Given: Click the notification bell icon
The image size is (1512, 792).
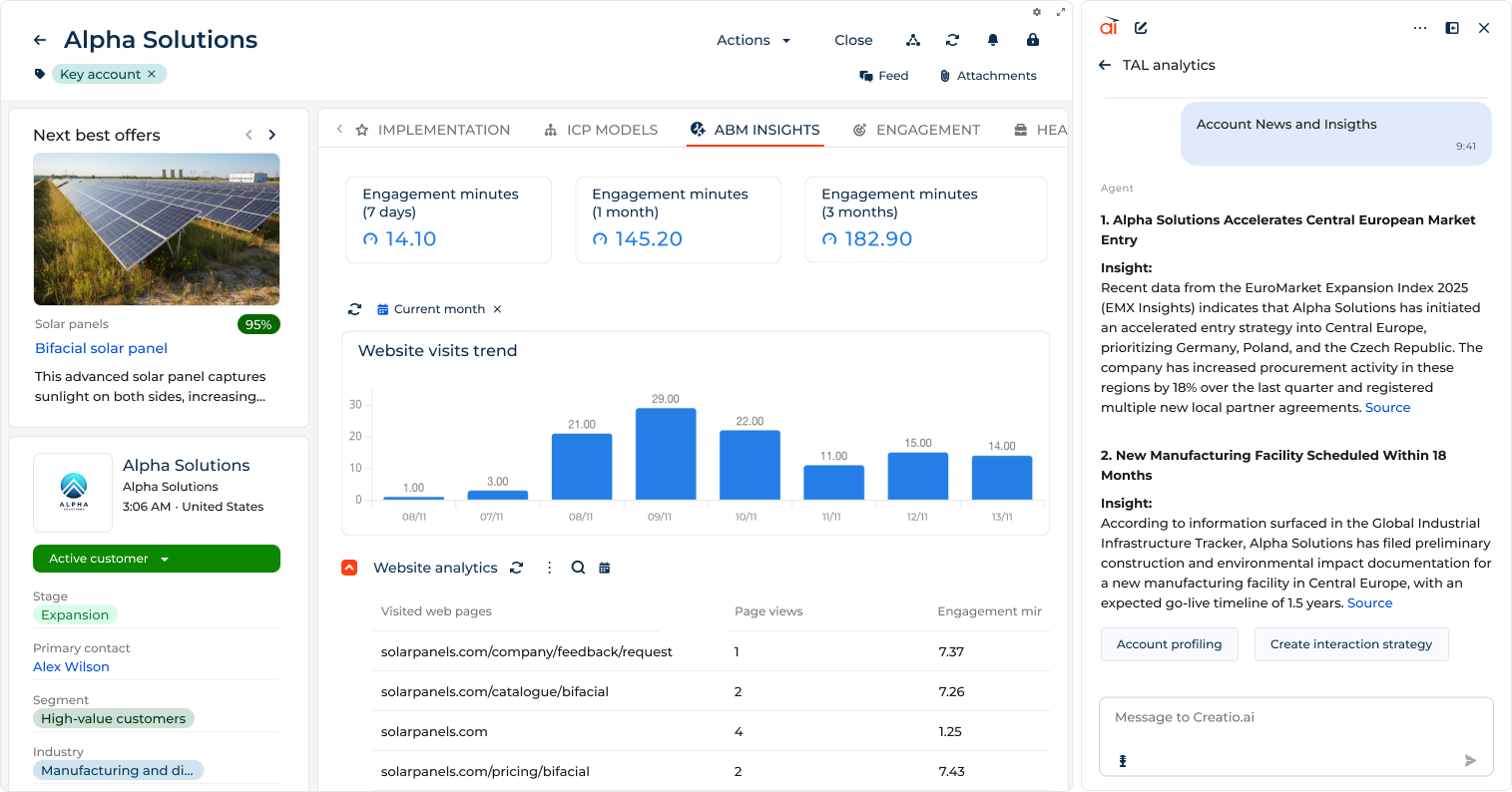Looking at the screenshot, I should [x=992, y=40].
